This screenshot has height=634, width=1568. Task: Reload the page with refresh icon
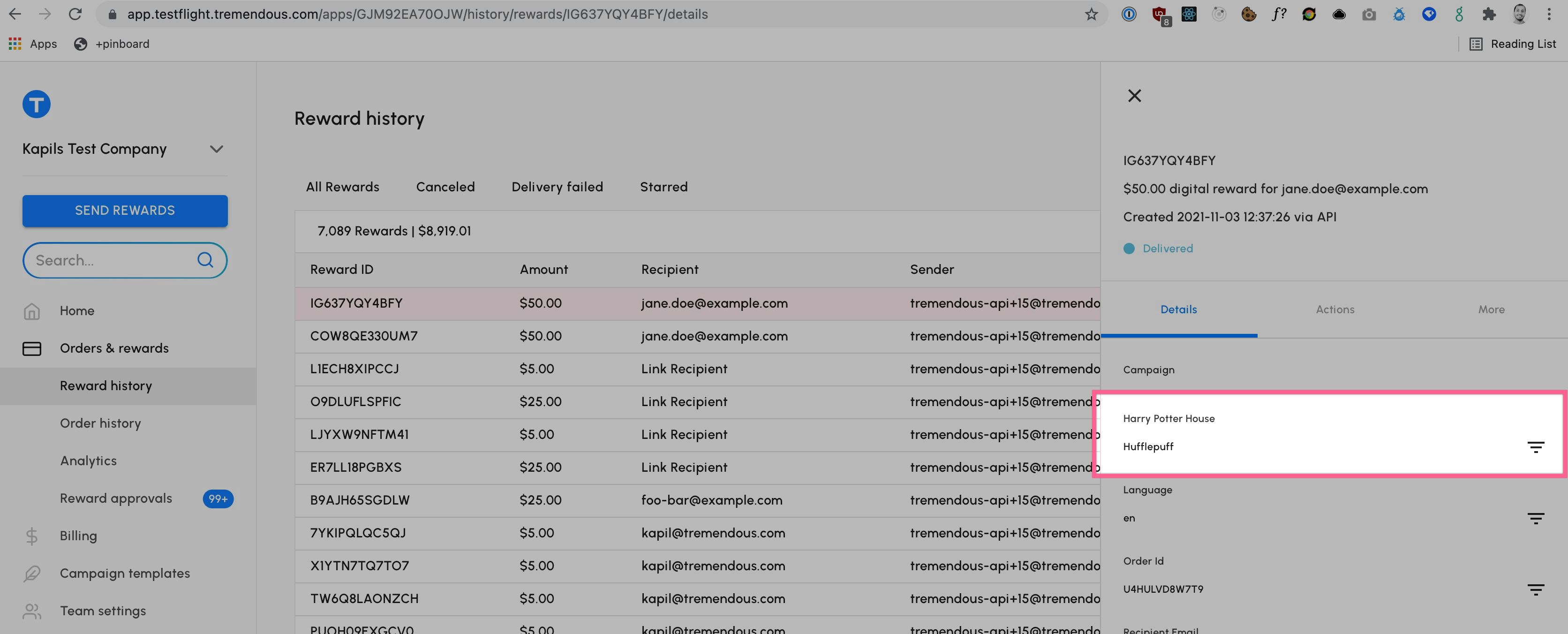(x=75, y=14)
